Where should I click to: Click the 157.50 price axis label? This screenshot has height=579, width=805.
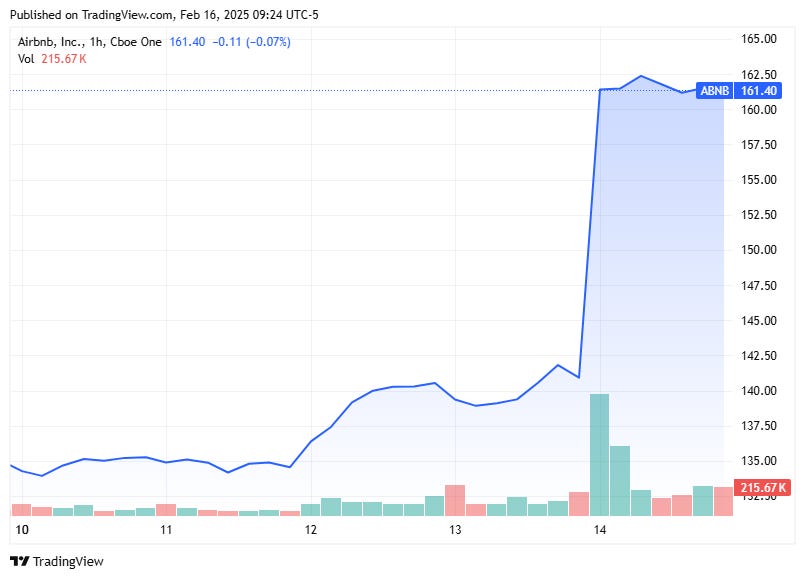pyautogui.click(x=758, y=144)
